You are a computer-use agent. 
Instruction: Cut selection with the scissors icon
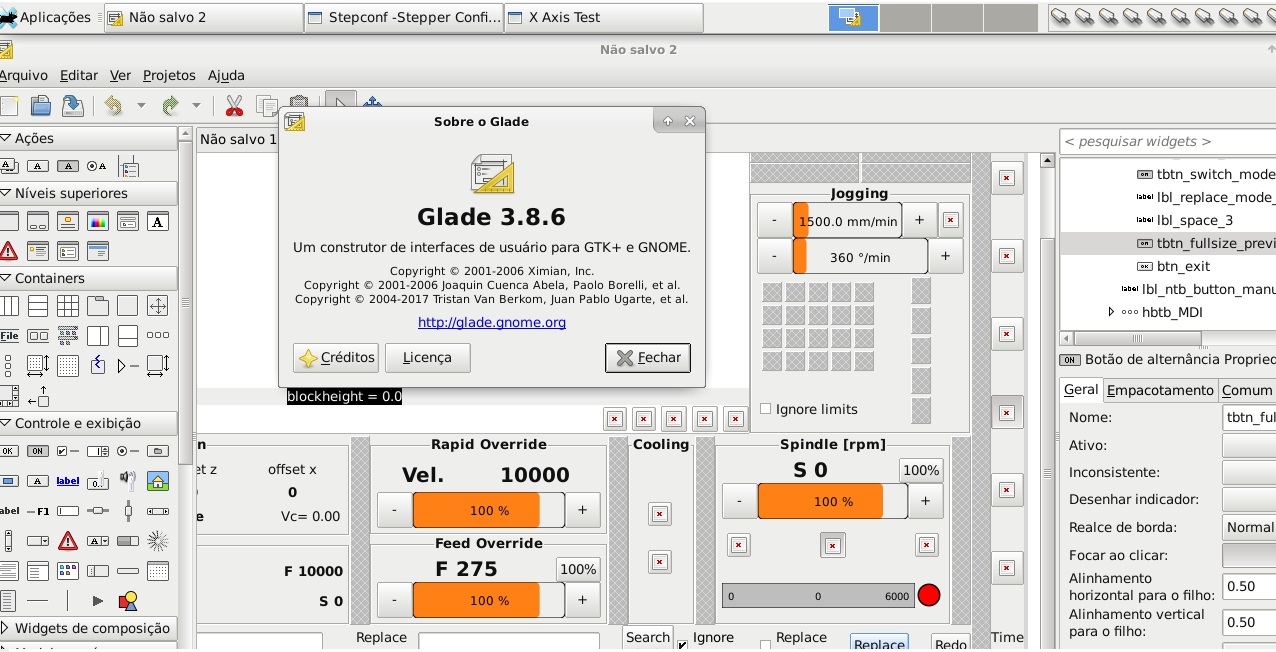click(234, 105)
